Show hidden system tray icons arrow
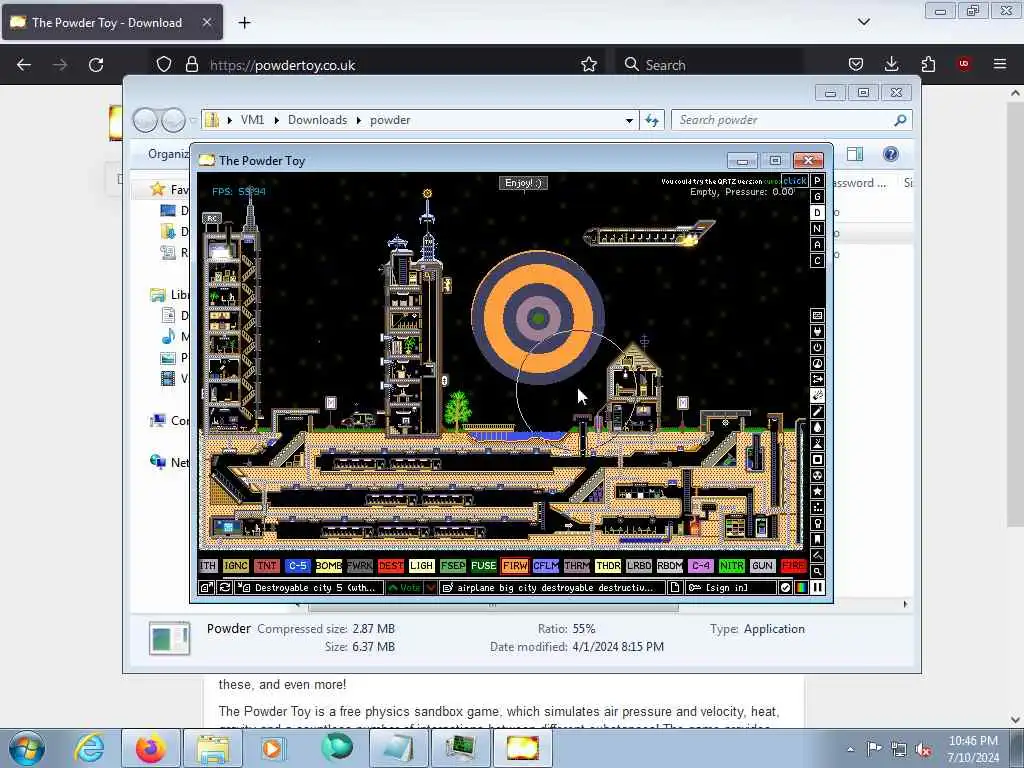1024x768 pixels. [x=850, y=749]
